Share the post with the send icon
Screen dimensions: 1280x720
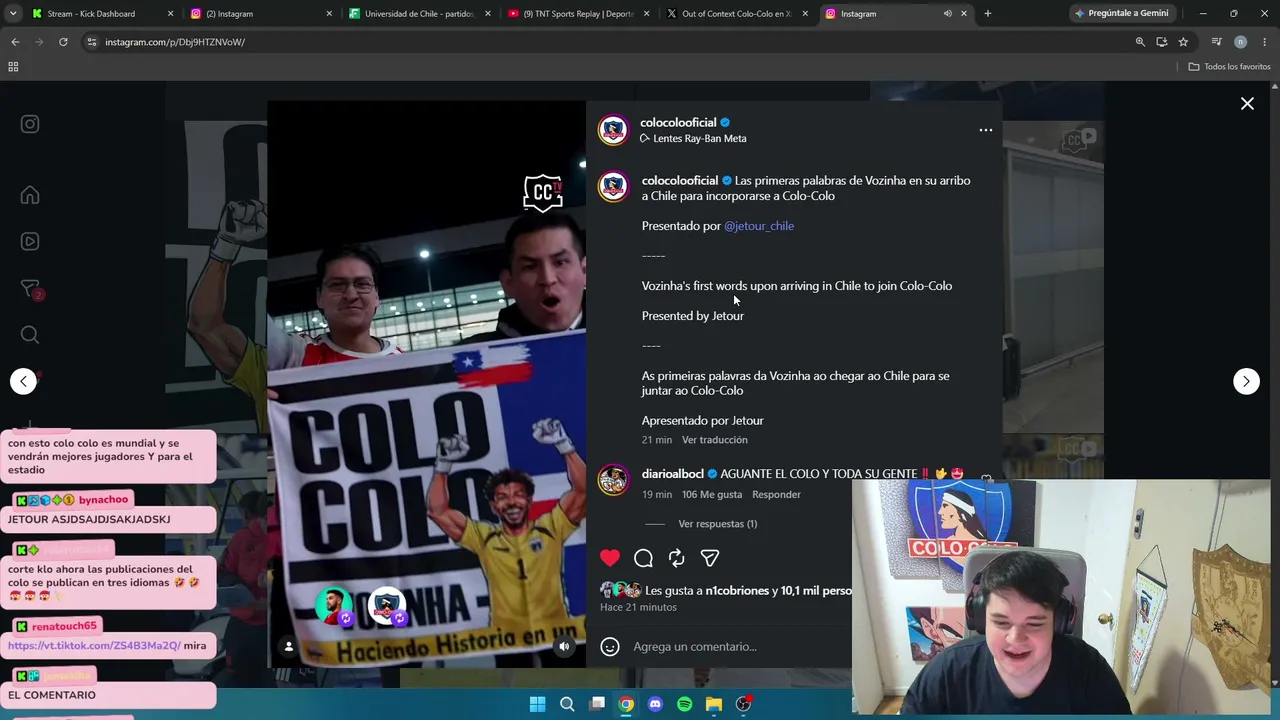click(710, 558)
